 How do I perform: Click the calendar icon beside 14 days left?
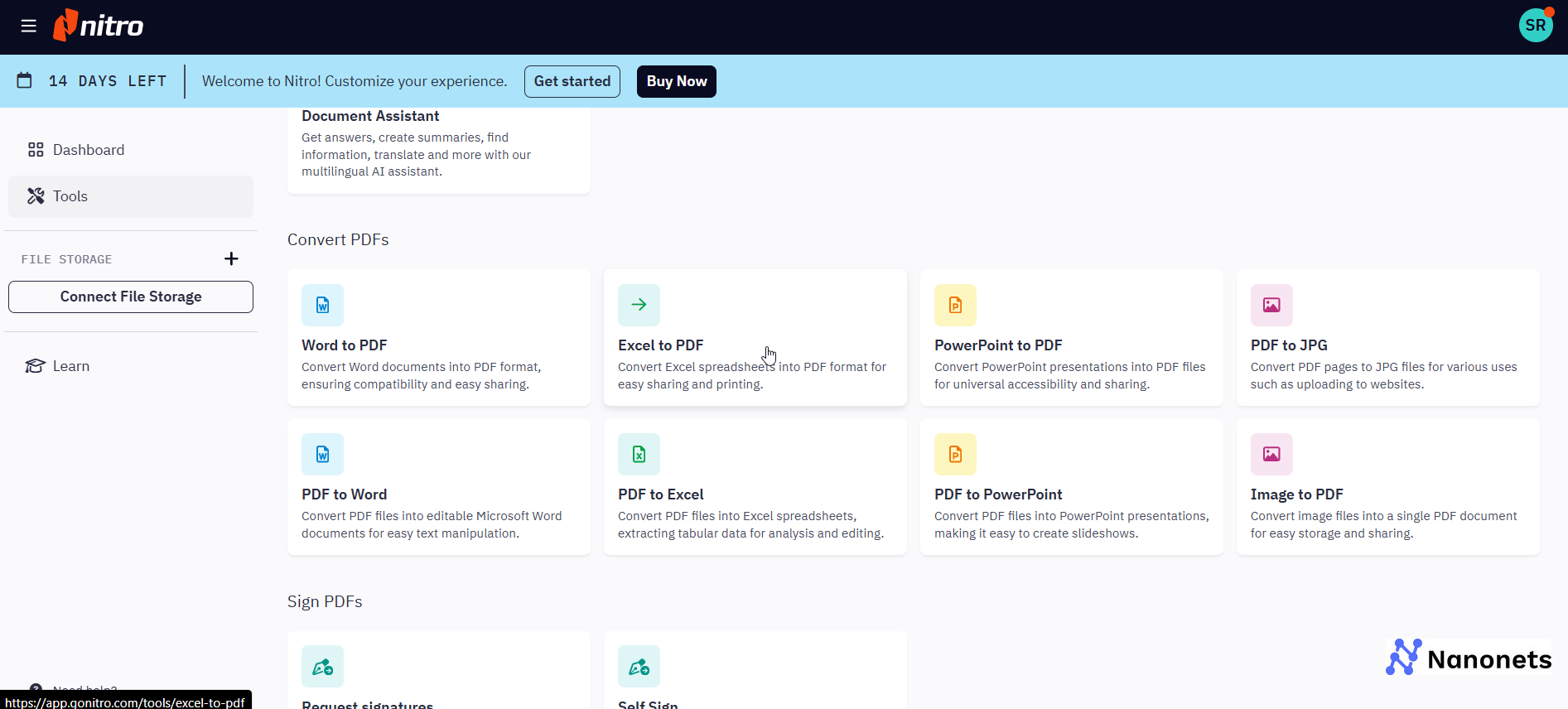pyautogui.click(x=25, y=80)
